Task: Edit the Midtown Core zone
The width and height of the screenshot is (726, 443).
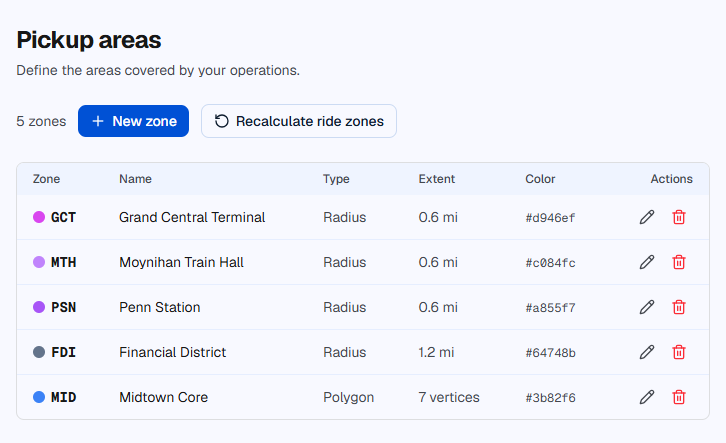Action: (x=647, y=397)
